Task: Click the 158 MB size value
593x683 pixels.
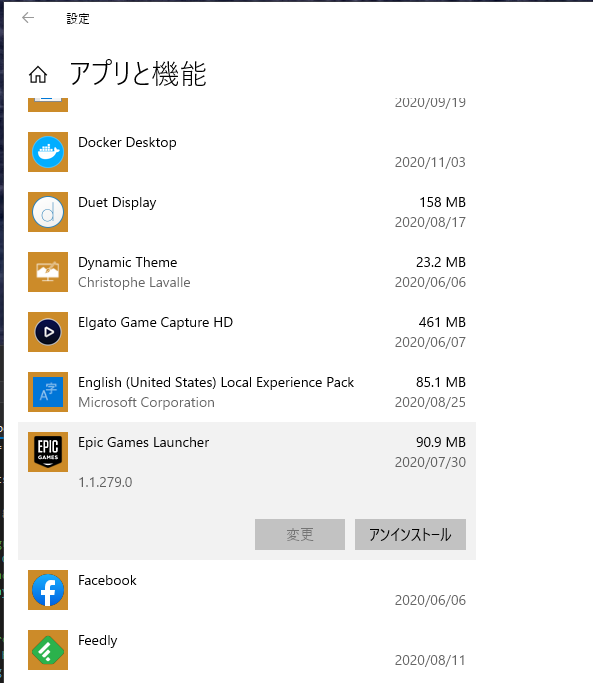Action: pos(442,203)
